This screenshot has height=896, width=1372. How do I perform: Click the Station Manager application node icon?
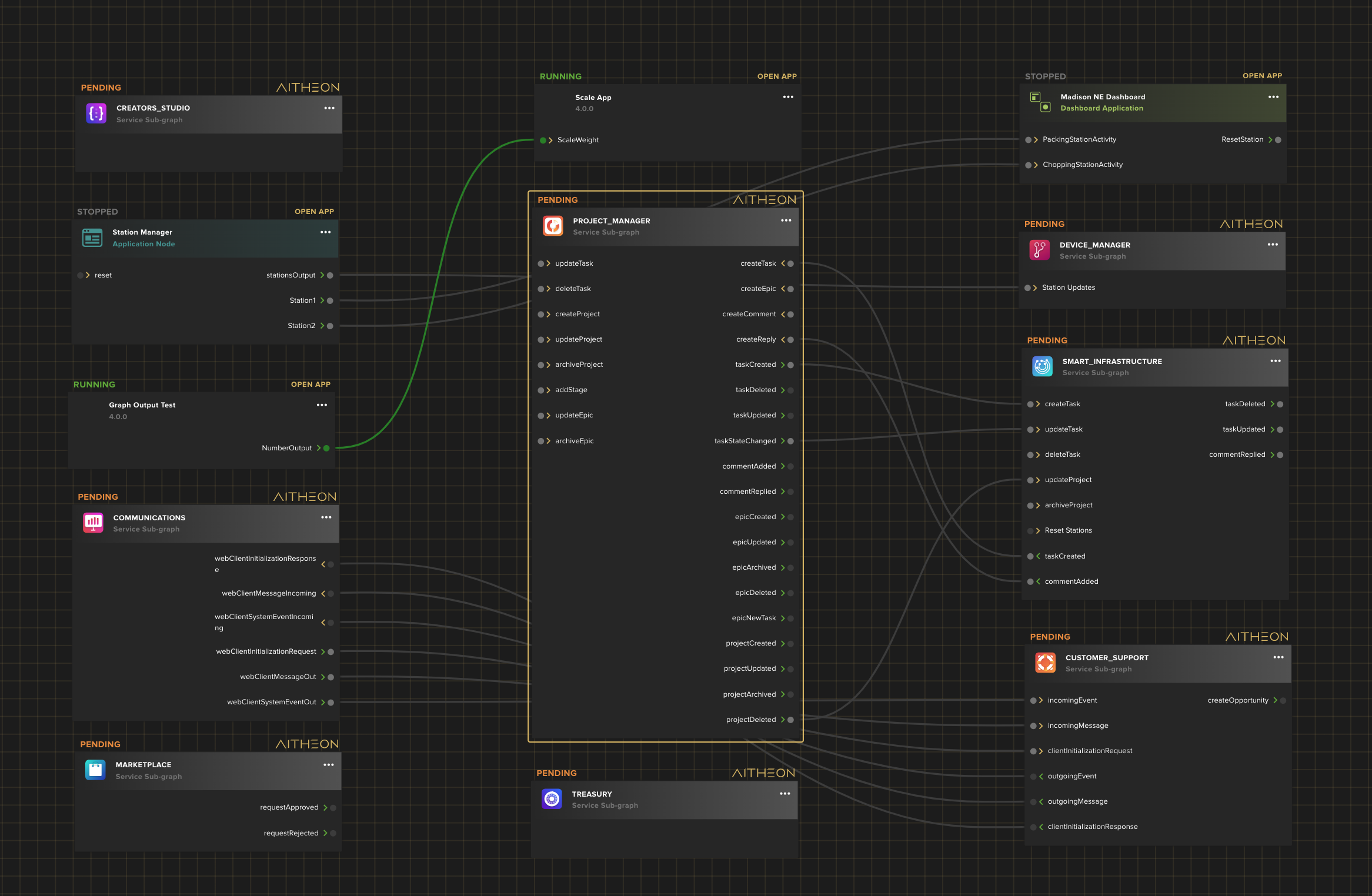[92, 238]
